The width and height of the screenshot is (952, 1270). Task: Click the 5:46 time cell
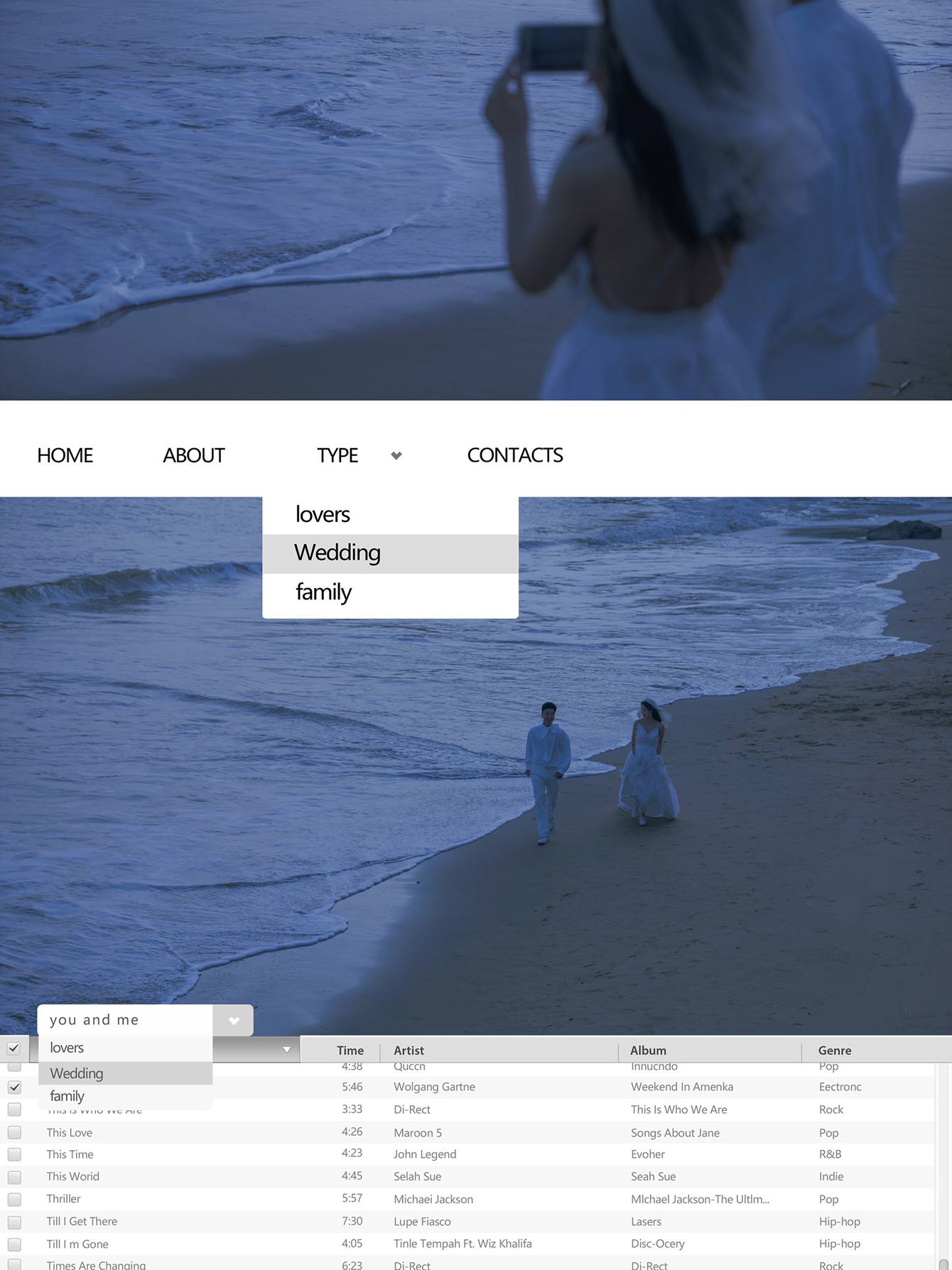(352, 1087)
